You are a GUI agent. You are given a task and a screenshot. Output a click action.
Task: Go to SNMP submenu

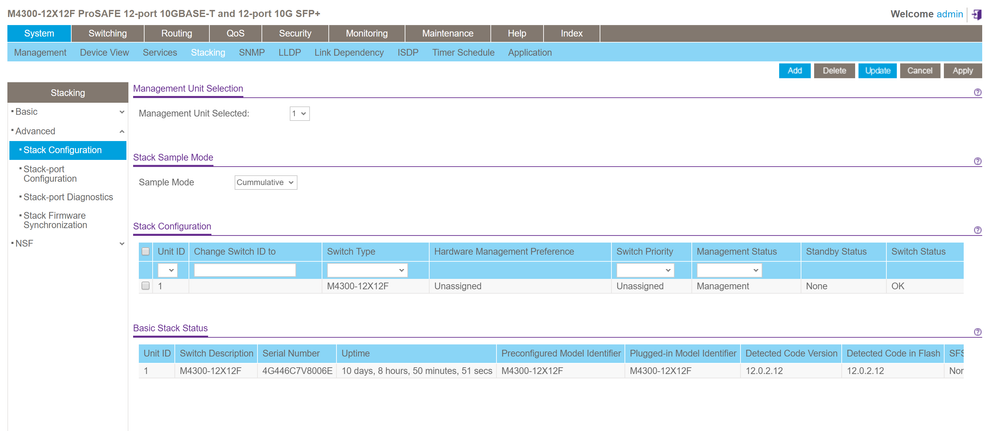pos(252,53)
